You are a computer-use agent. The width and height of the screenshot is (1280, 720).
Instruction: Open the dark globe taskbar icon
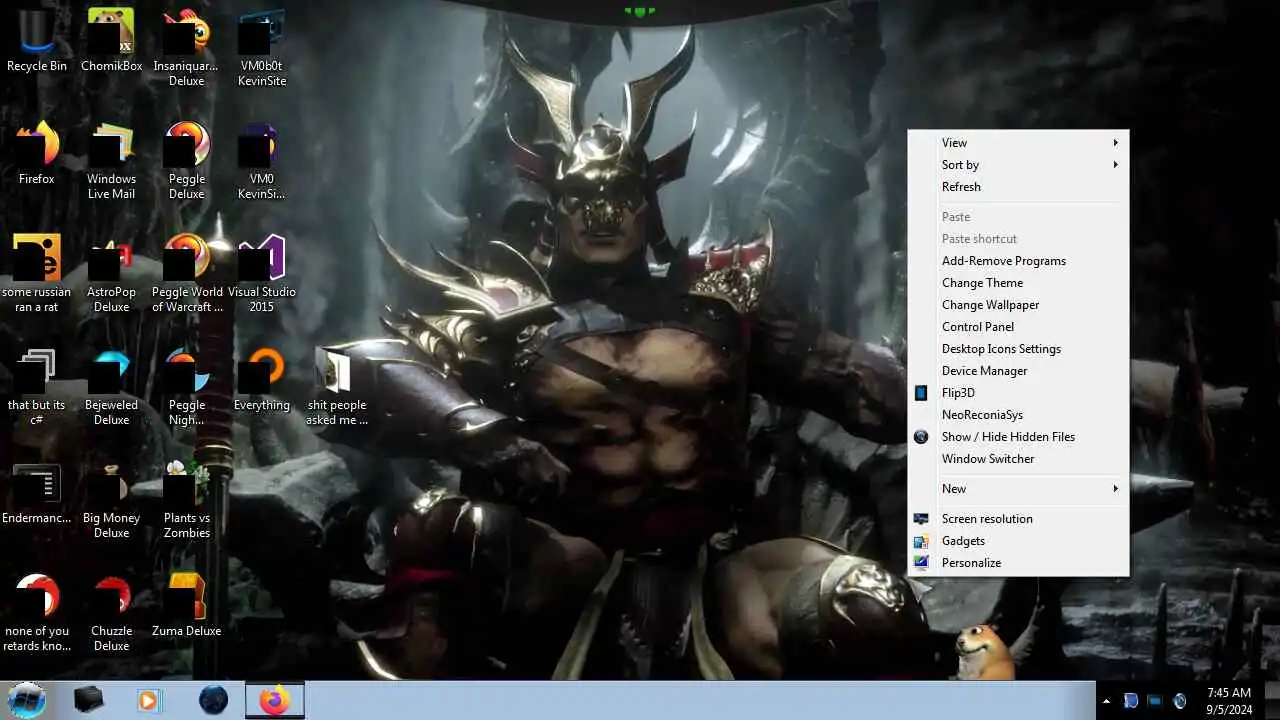[213, 700]
